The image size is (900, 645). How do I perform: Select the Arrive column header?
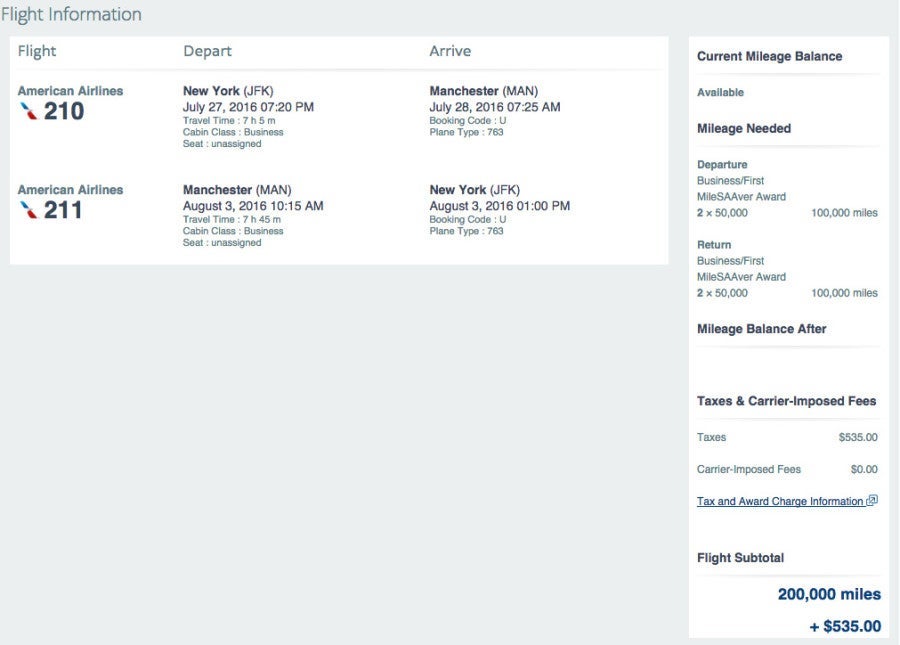pos(450,51)
